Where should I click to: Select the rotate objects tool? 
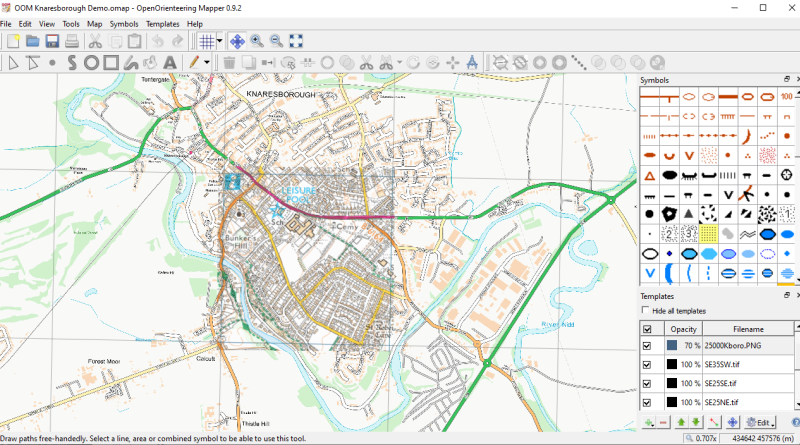413,63
